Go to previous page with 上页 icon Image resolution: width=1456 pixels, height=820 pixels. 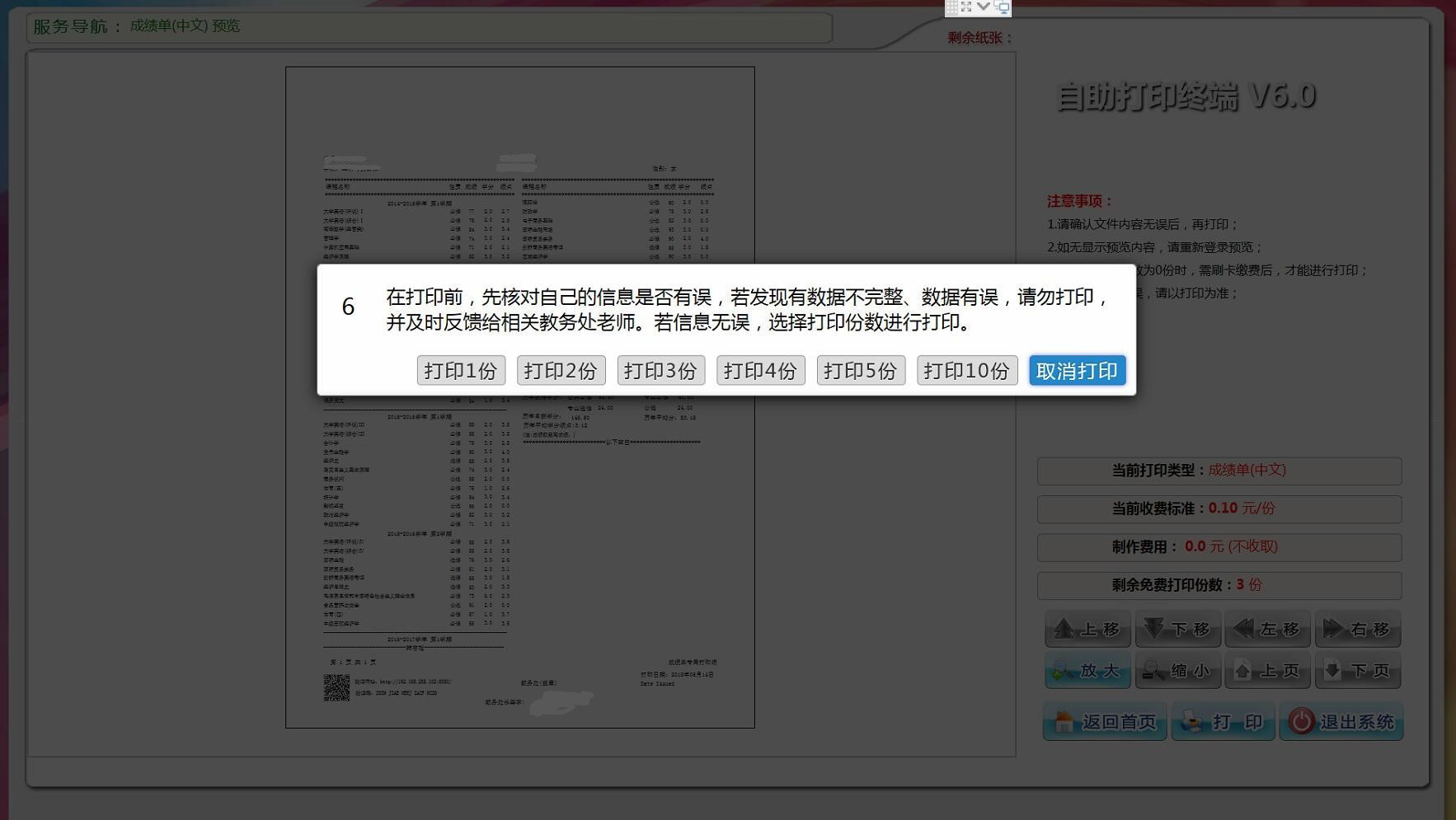click(x=1243, y=672)
